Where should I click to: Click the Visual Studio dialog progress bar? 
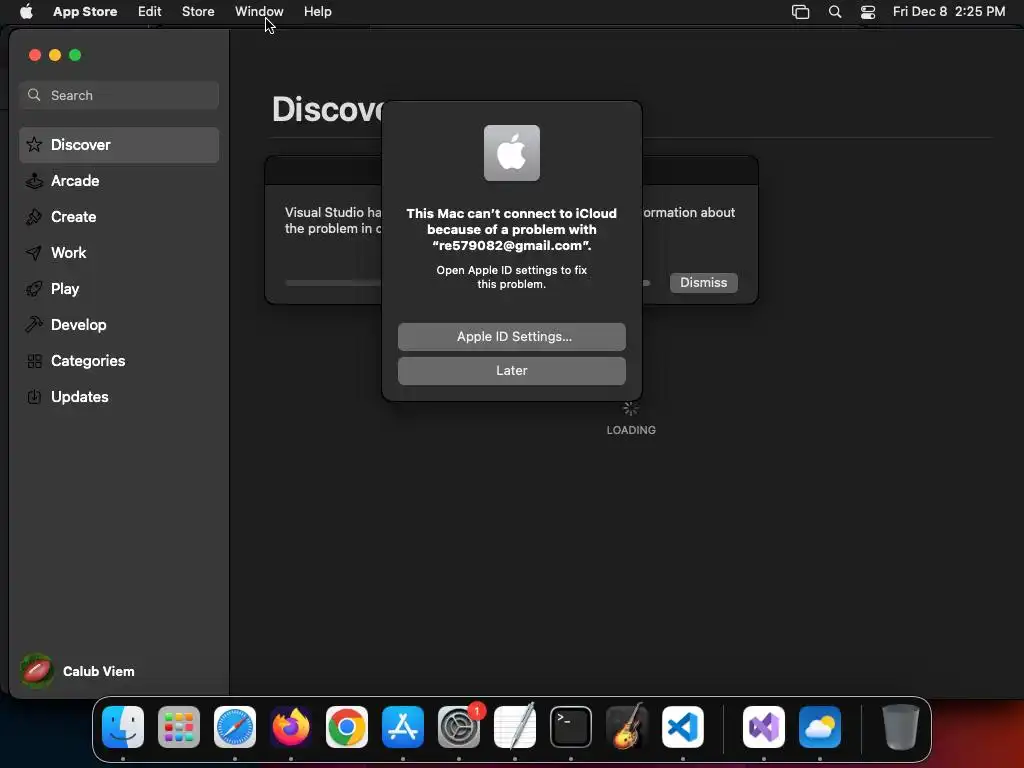pos(467,283)
